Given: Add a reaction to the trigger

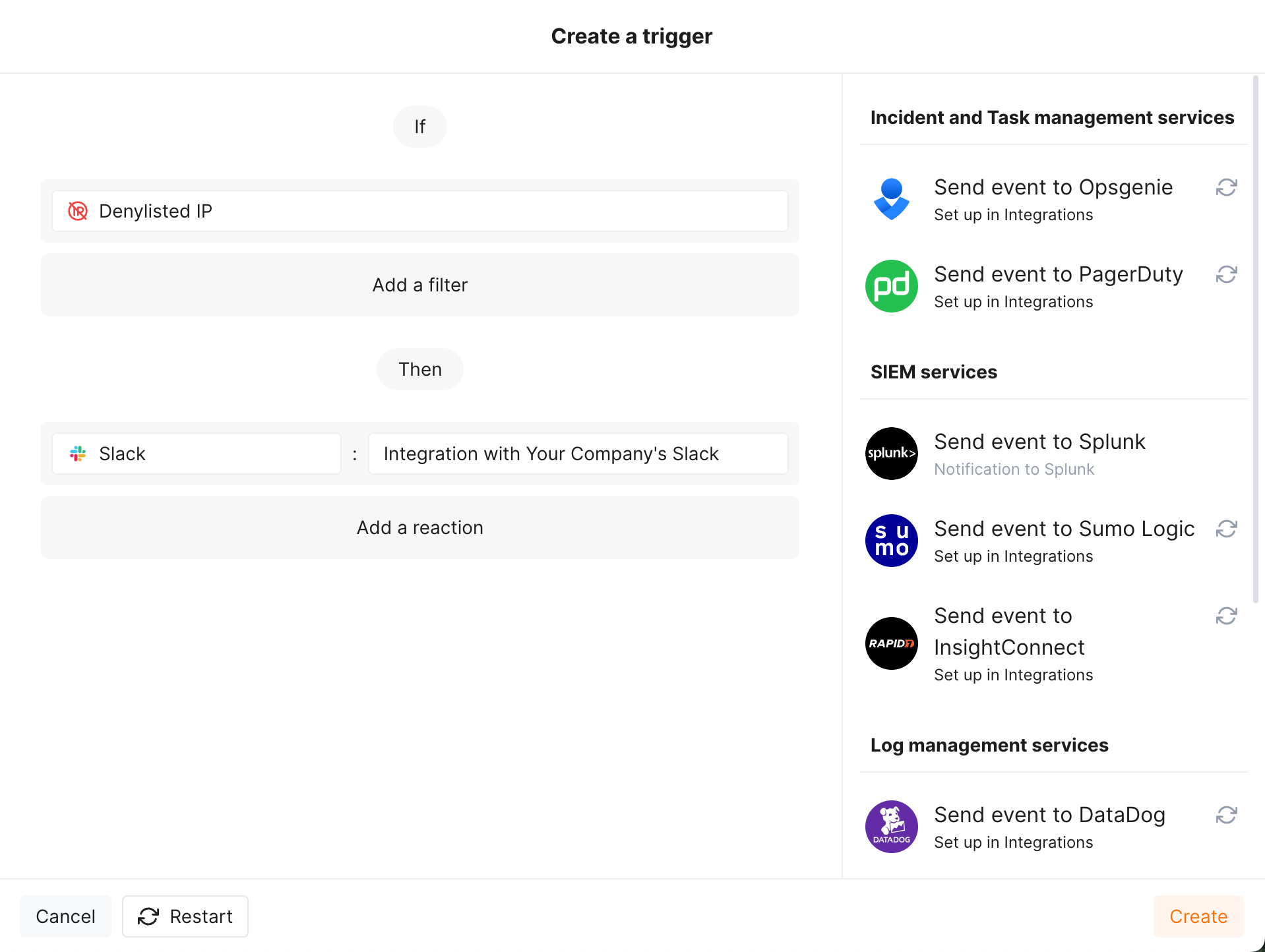Looking at the screenshot, I should coord(419,527).
